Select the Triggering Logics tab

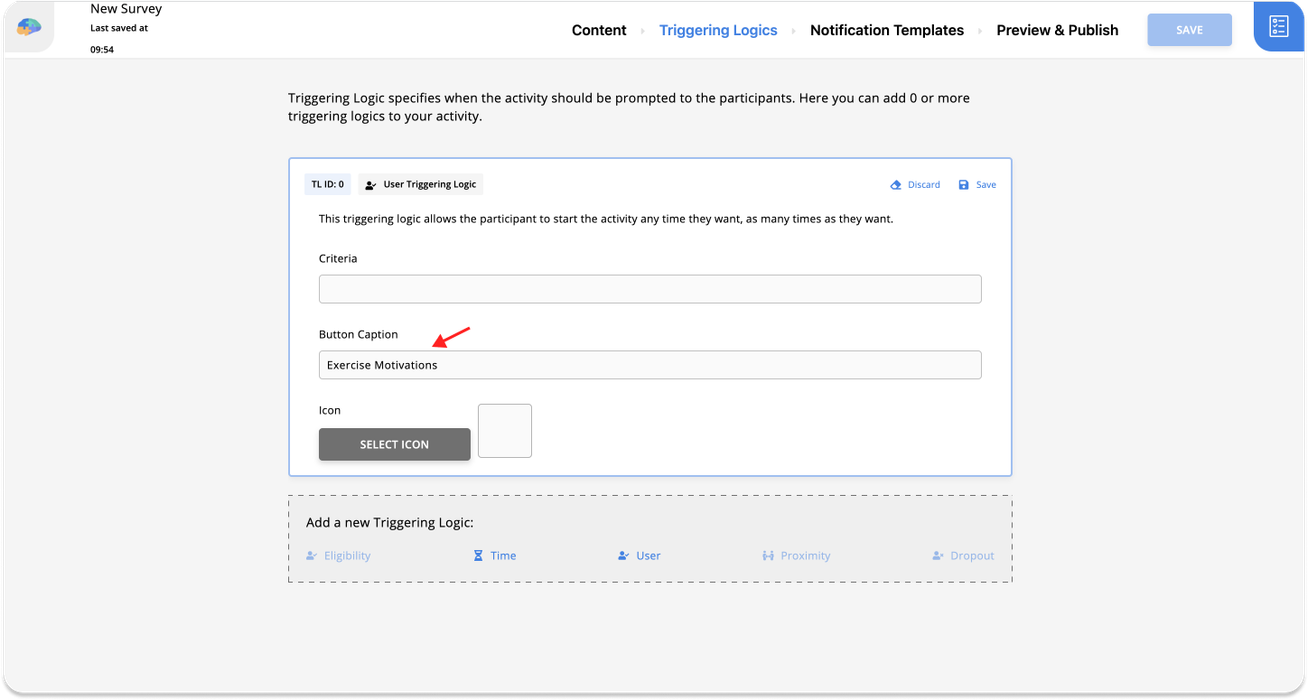coord(718,30)
